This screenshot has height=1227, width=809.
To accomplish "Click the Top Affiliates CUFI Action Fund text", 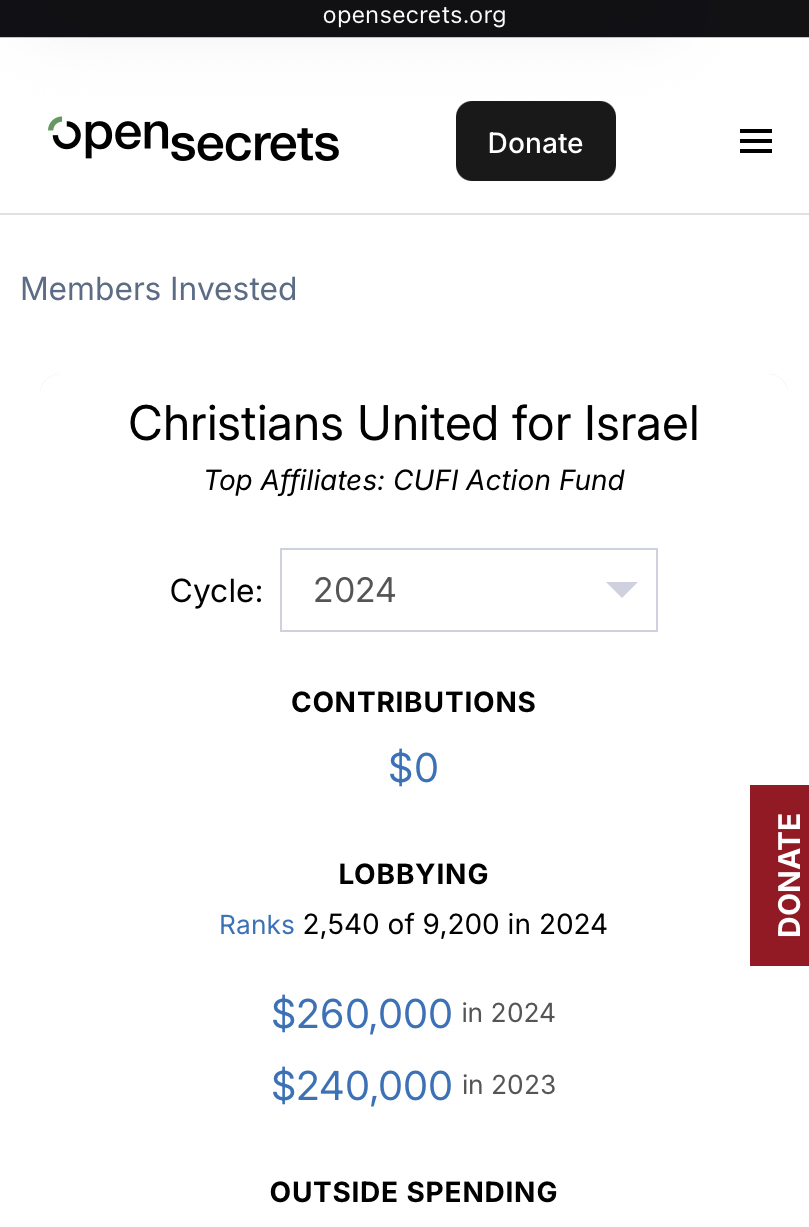I will tap(414, 480).
